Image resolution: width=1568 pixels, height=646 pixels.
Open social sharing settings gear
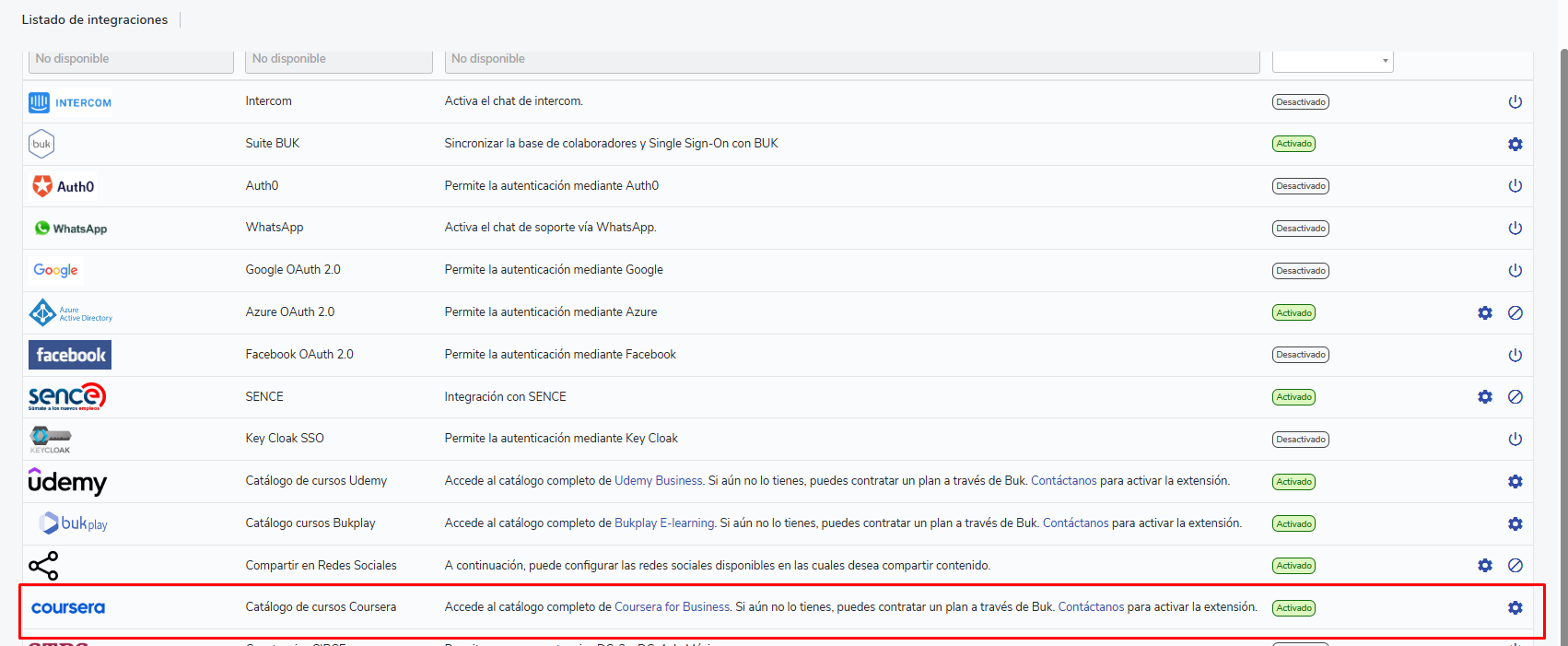point(1484,565)
